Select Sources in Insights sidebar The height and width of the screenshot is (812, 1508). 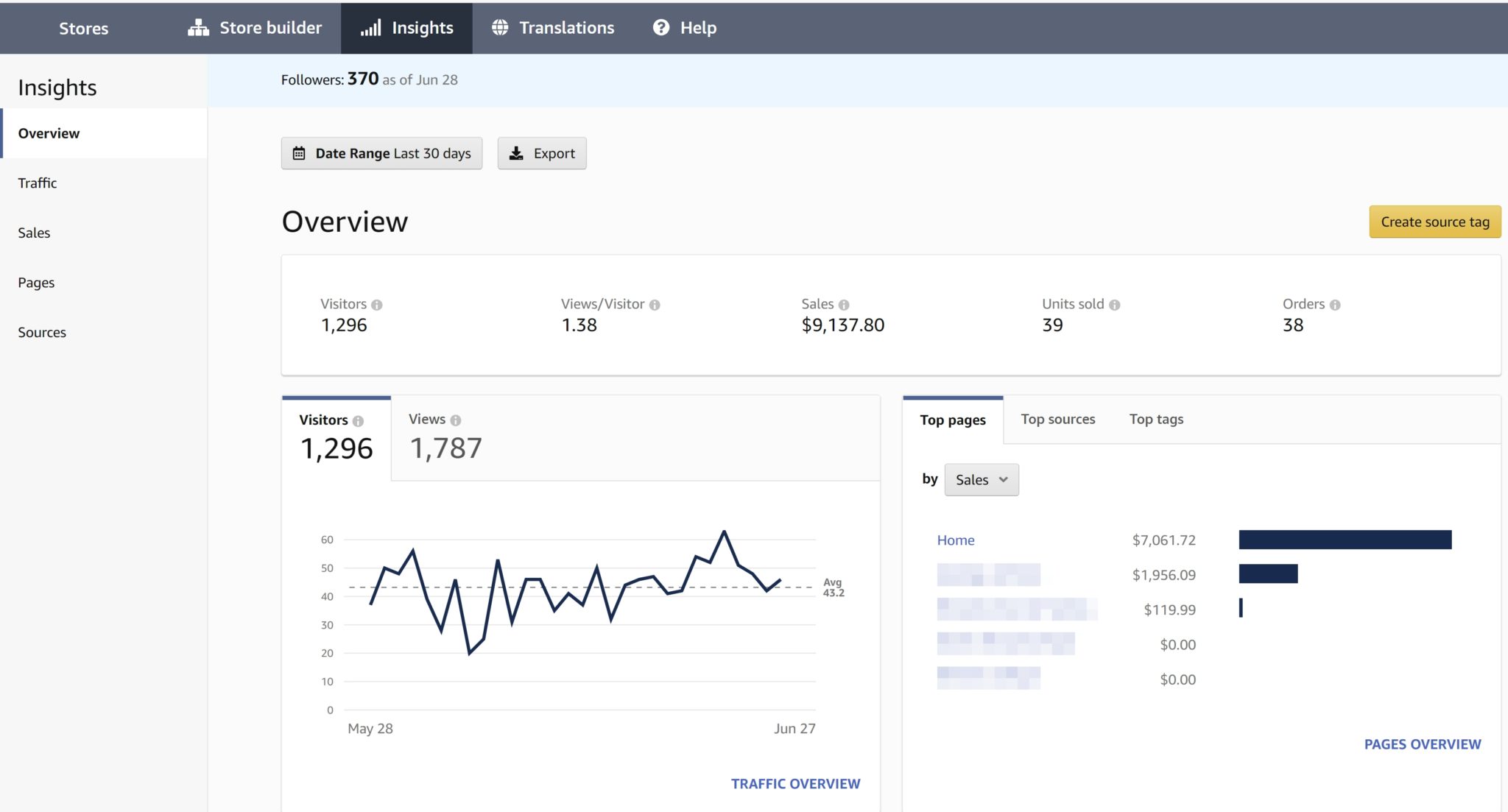(42, 333)
